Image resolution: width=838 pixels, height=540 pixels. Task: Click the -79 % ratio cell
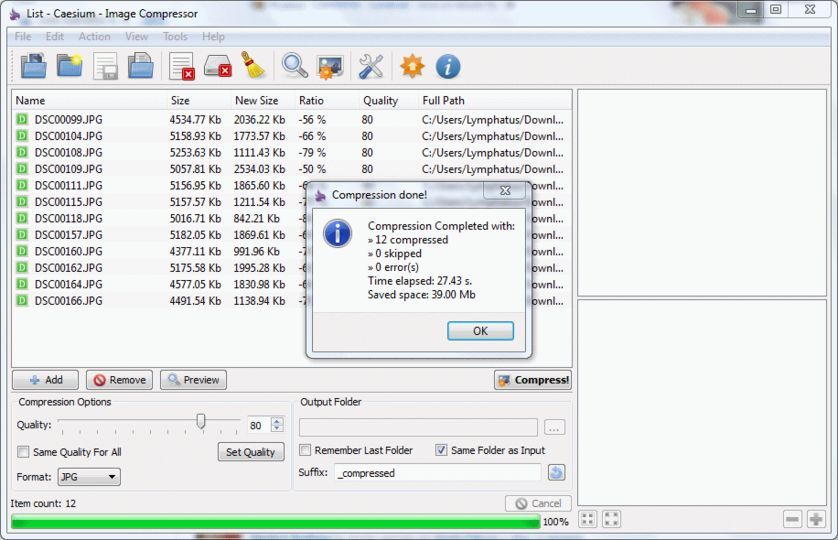[312, 152]
